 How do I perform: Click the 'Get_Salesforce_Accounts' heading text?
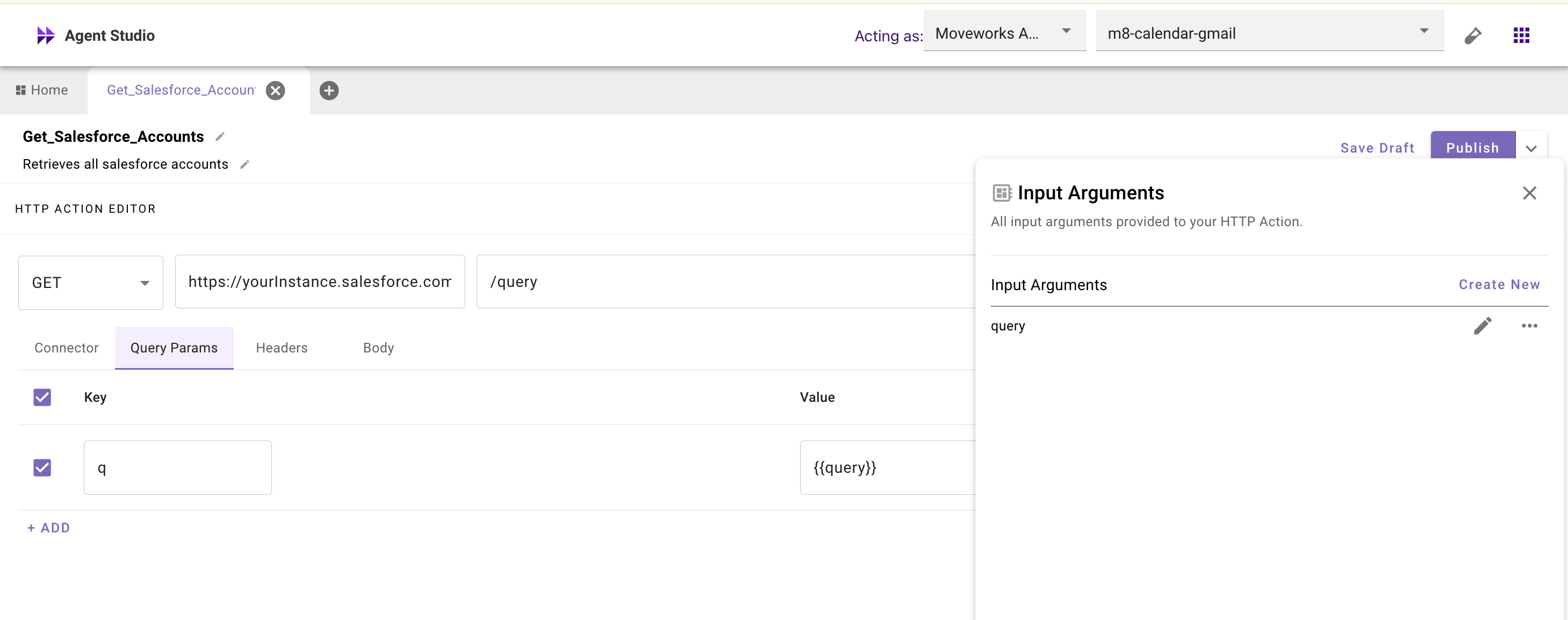(113, 137)
